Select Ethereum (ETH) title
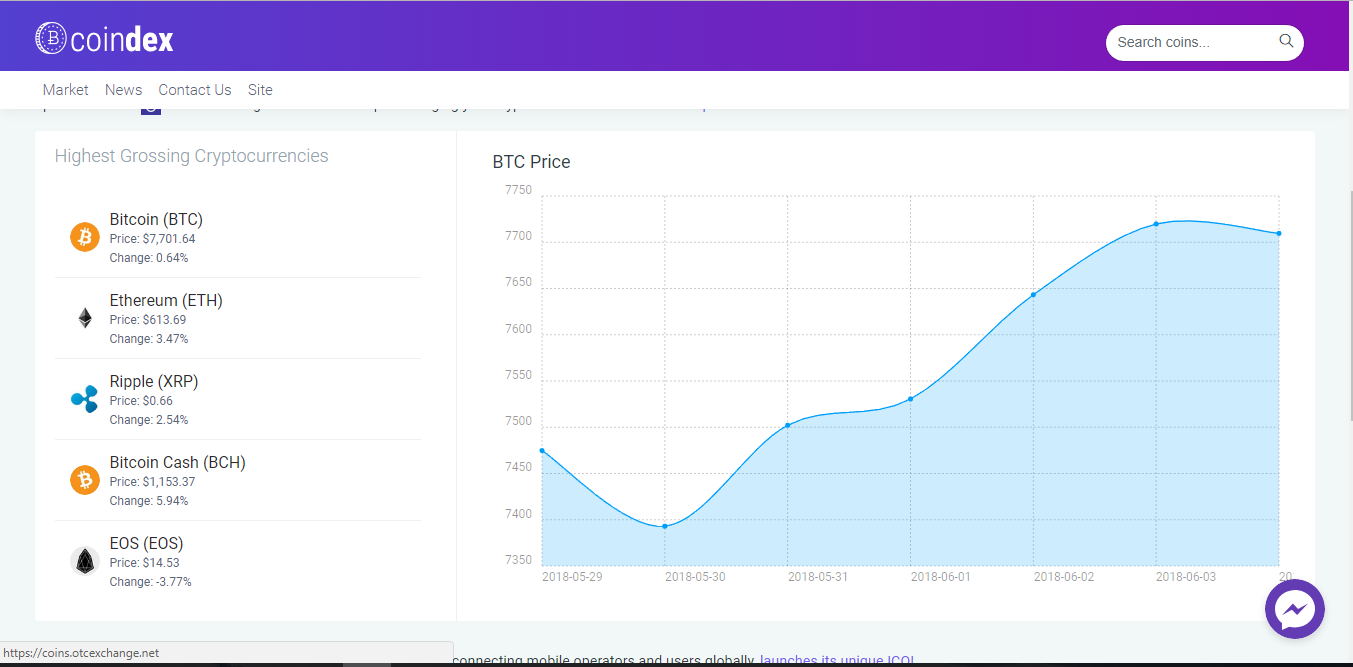 click(166, 300)
